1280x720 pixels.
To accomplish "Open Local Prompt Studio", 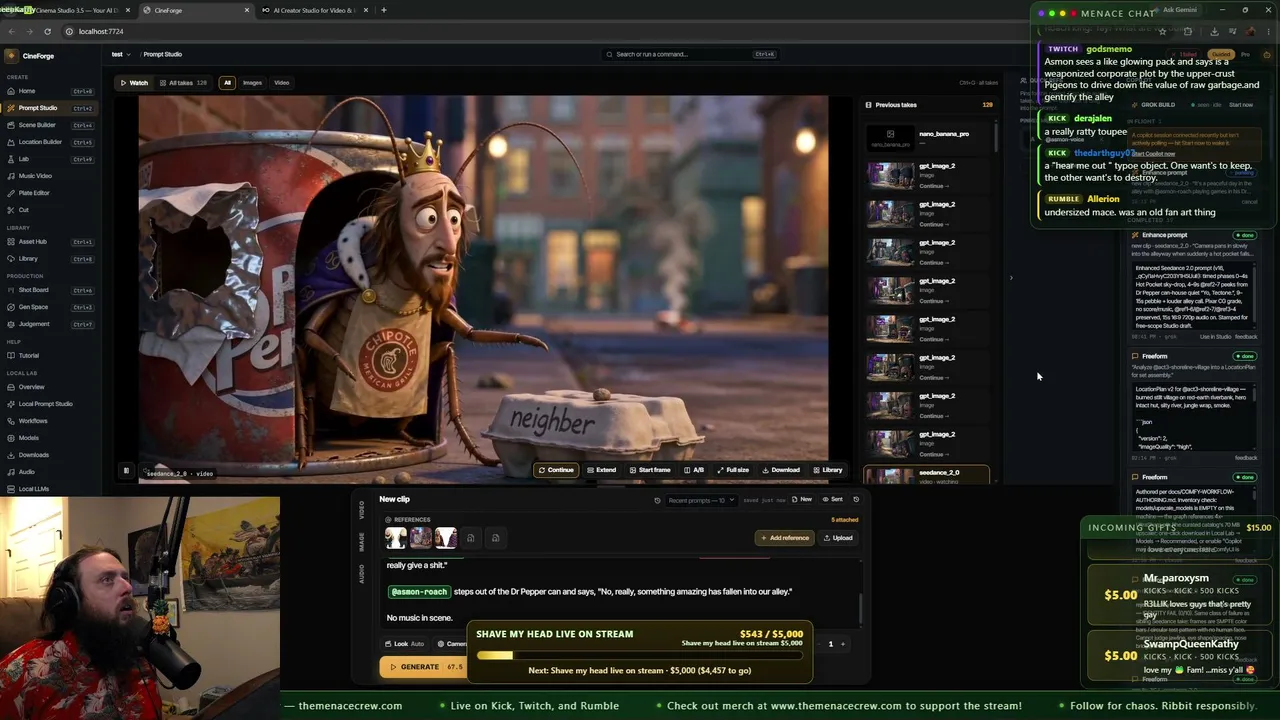I will [x=50, y=404].
